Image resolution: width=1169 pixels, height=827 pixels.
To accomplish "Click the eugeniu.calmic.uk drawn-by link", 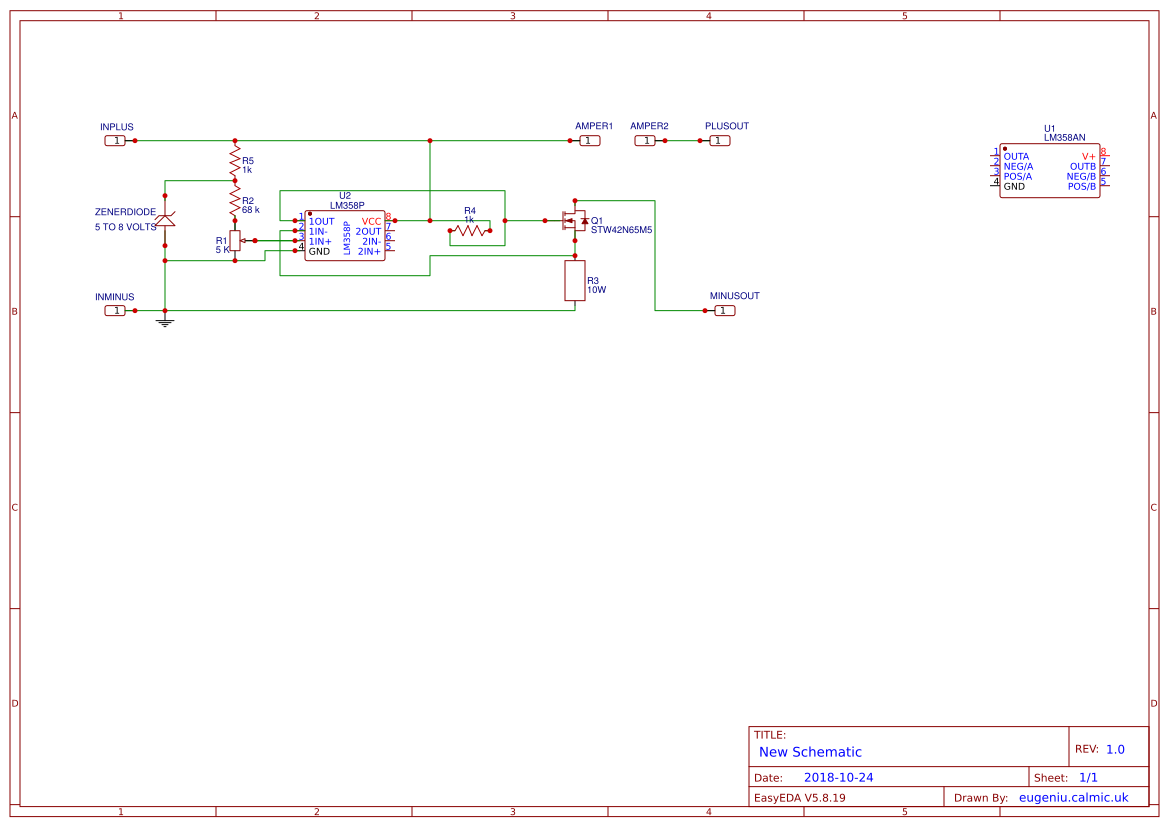I will (1073, 797).
